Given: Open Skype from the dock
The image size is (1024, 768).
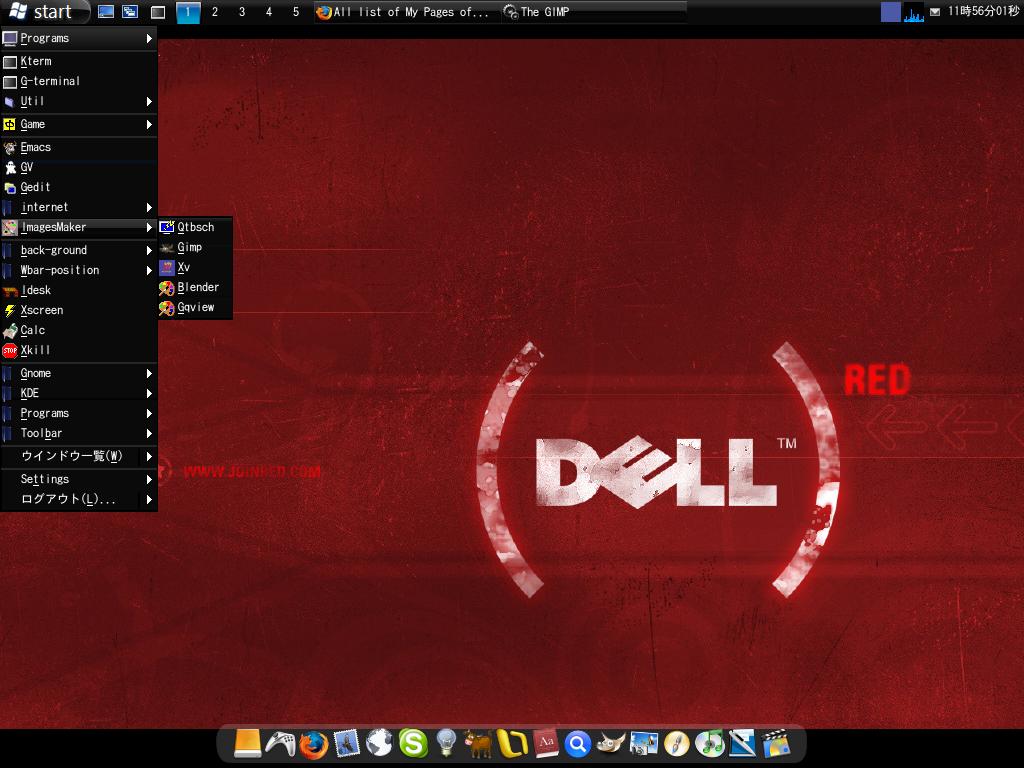Looking at the screenshot, I should coord(413,743).
